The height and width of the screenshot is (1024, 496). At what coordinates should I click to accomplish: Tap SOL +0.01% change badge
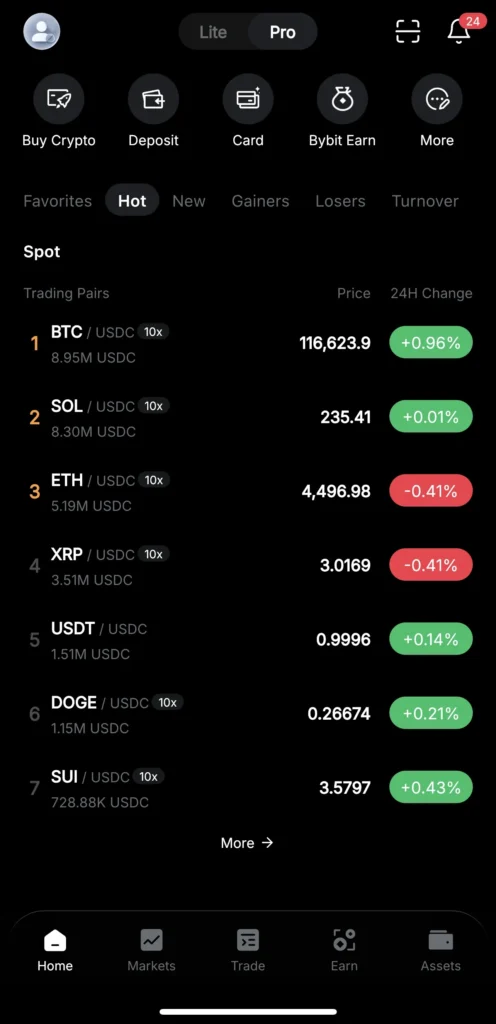(x=431, y=417)
